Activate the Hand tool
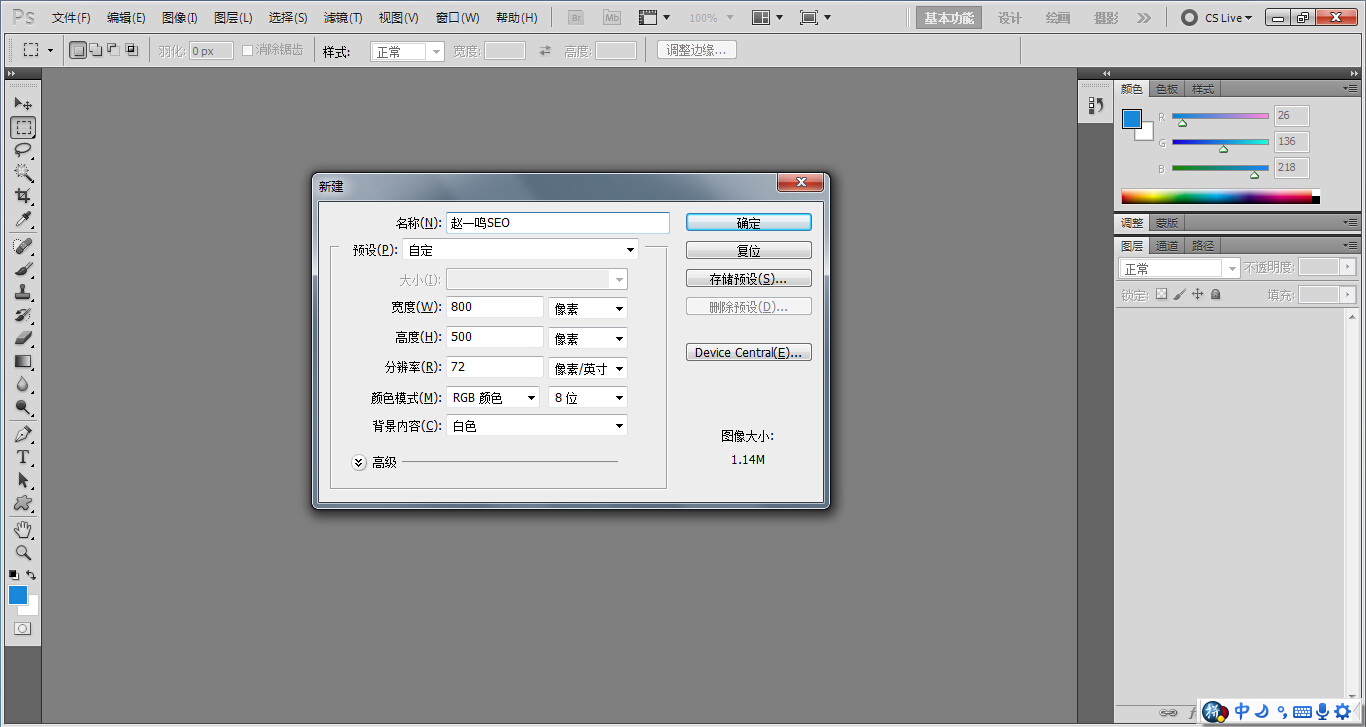1366x727 pixels. click(23, 530)
